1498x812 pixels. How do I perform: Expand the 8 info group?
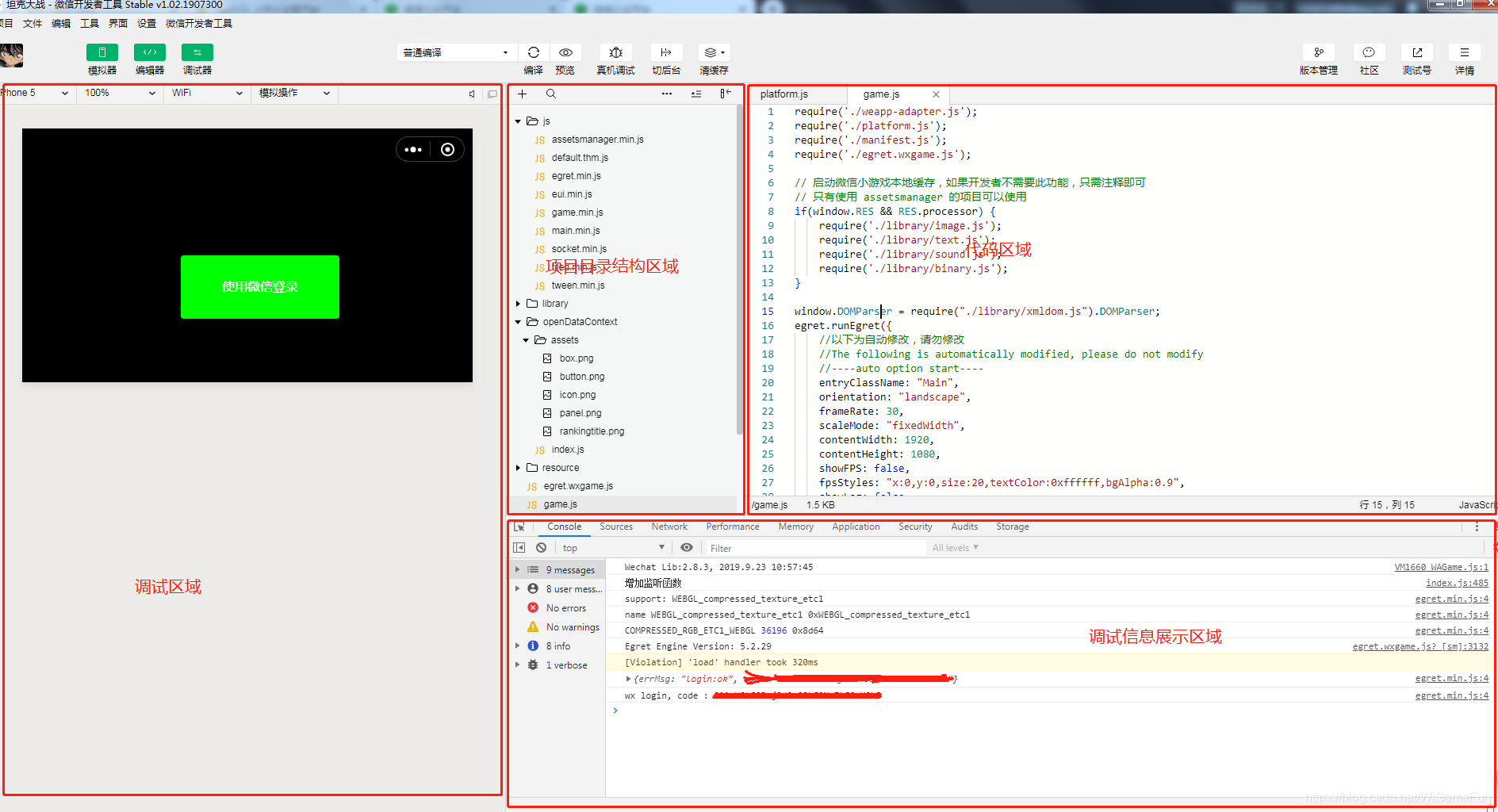[x=518, y=646]
